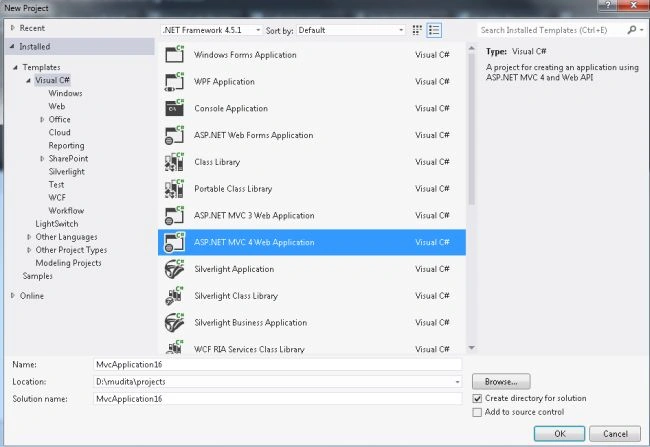Screen dimensions: 650x447
Task: Toggle Create directory for solution checkbox
Action: 477,398
